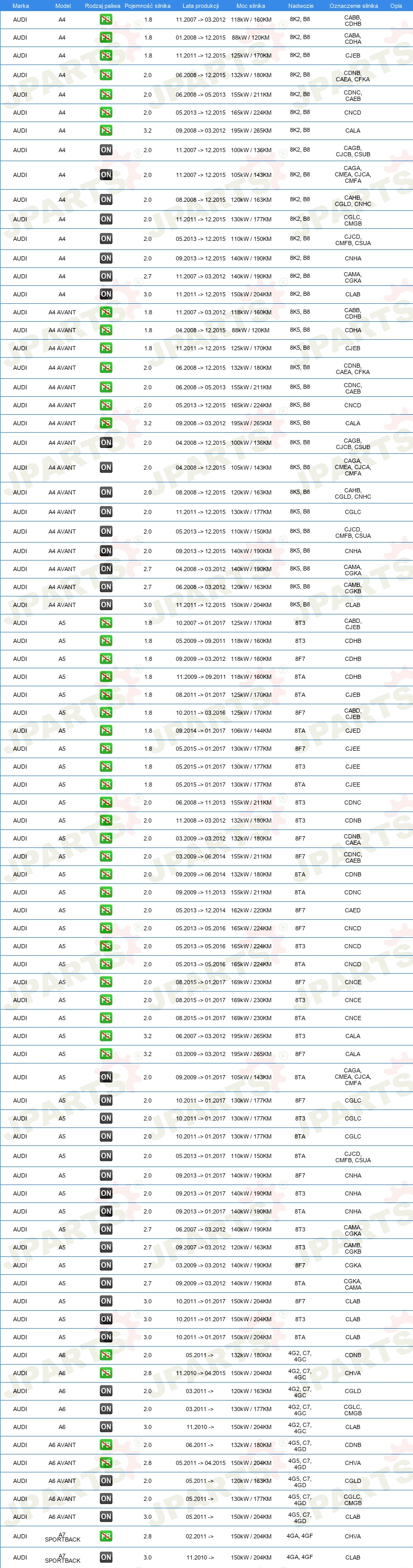Click petrol icon in A4 AVANT 3.2 CALA row
Image resolution: width=413 pixels, height=1568 pixels.
tap(106, 424)
